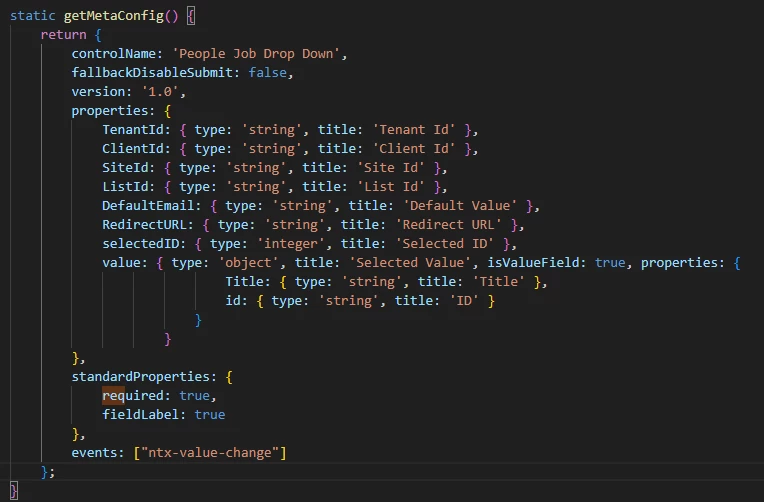
Task: Click the SiteId property name
Action: pos(125,168)
